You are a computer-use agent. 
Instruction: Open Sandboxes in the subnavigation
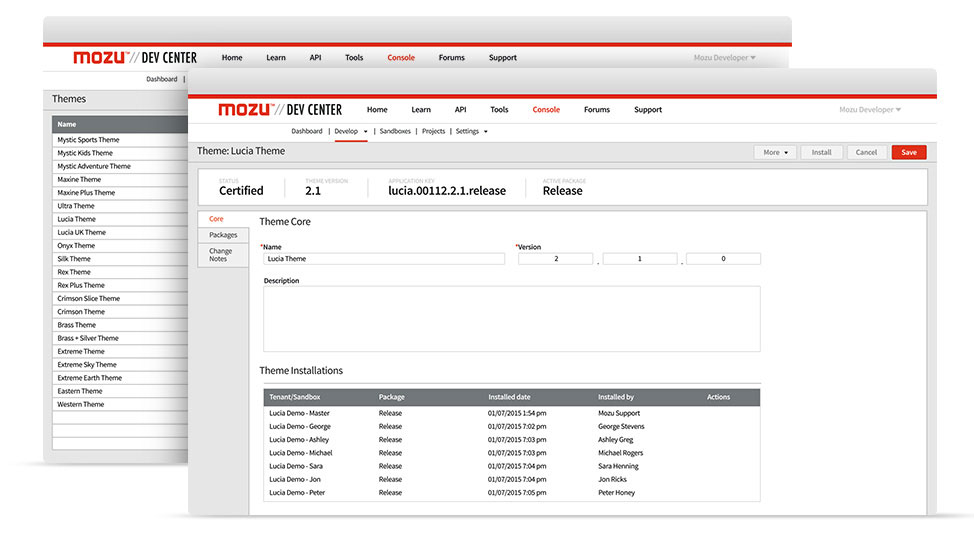(395, 131)
